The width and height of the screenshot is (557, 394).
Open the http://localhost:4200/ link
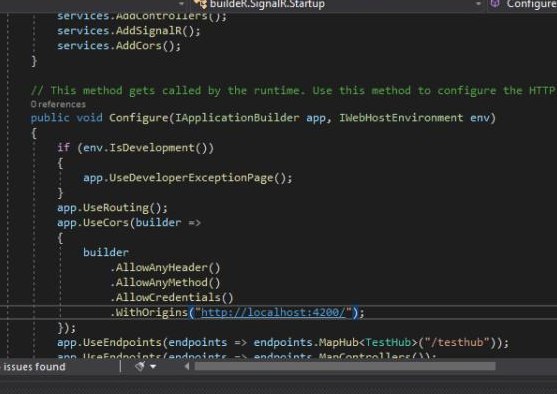273,313
